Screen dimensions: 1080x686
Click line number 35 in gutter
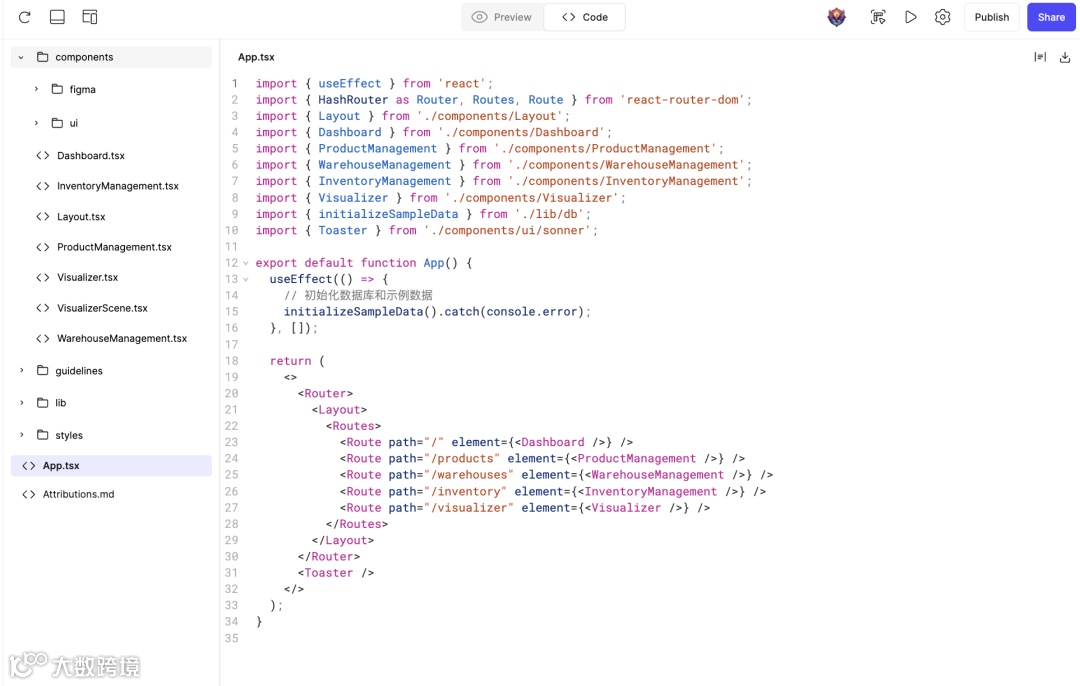coord(231,638)
